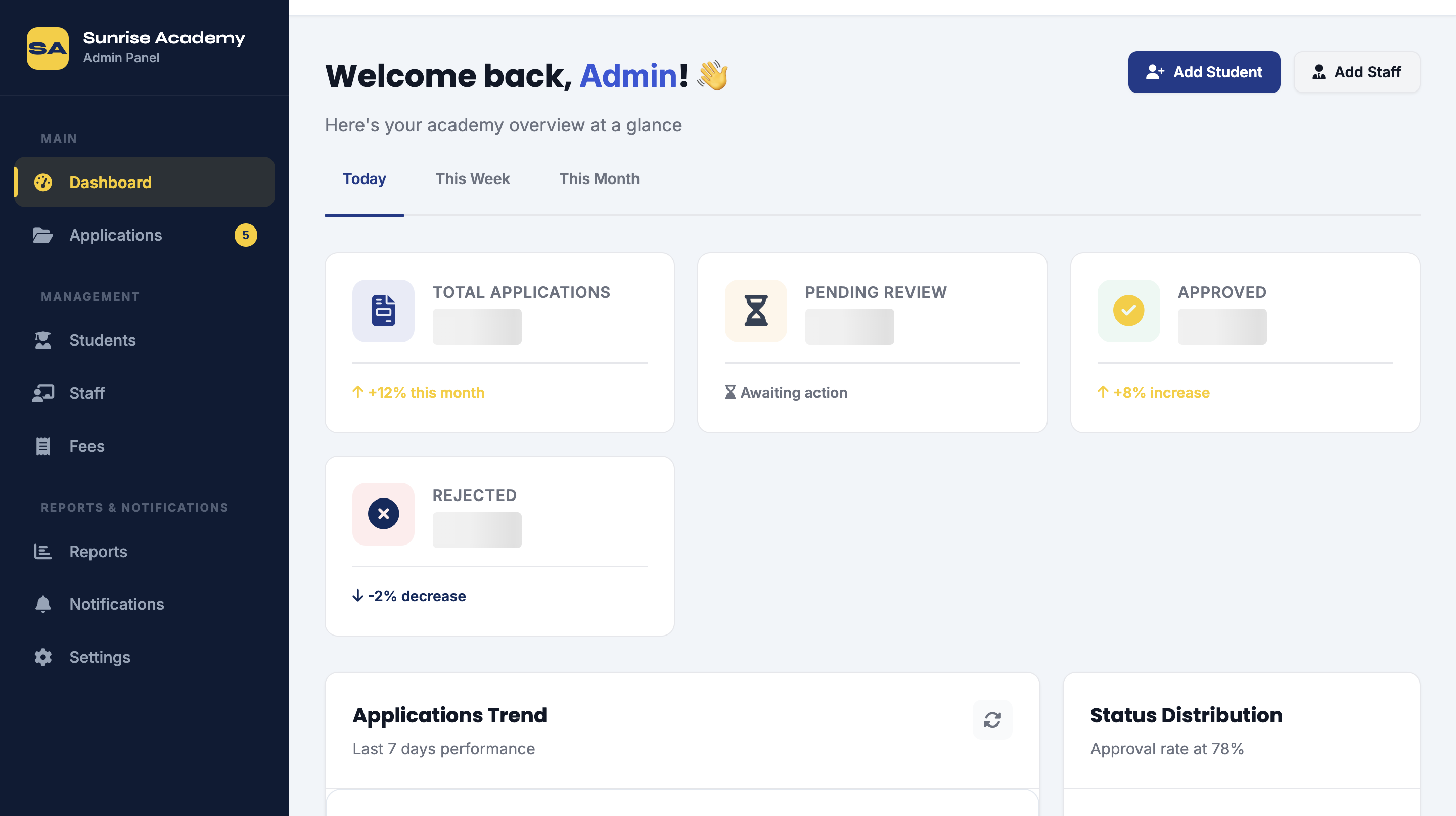The width and height of the screenshot is (1456, 816).
Task: Open Settings via the gear icon
Action: [x=43, y=657]
